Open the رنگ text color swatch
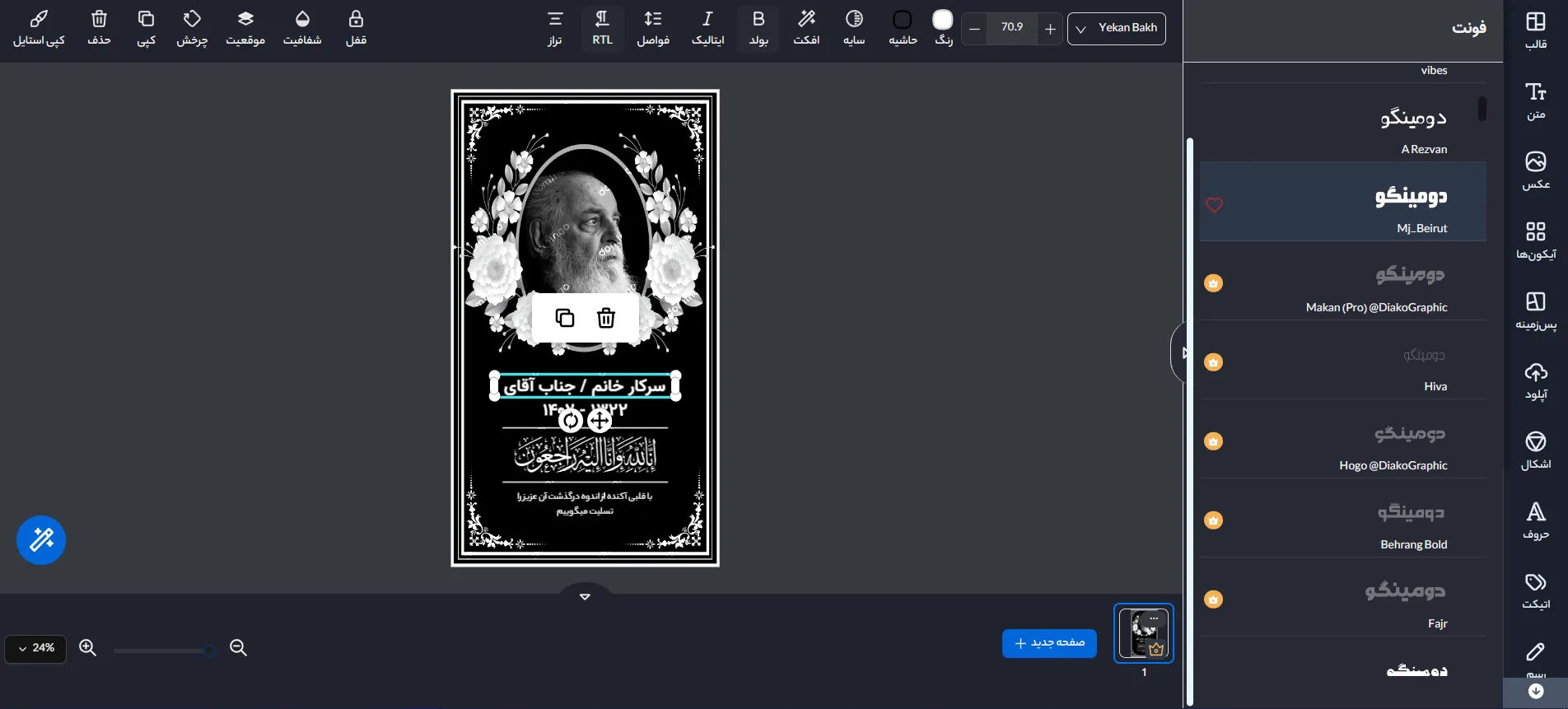The image size is (1568, 709). [x=943, y=20]
